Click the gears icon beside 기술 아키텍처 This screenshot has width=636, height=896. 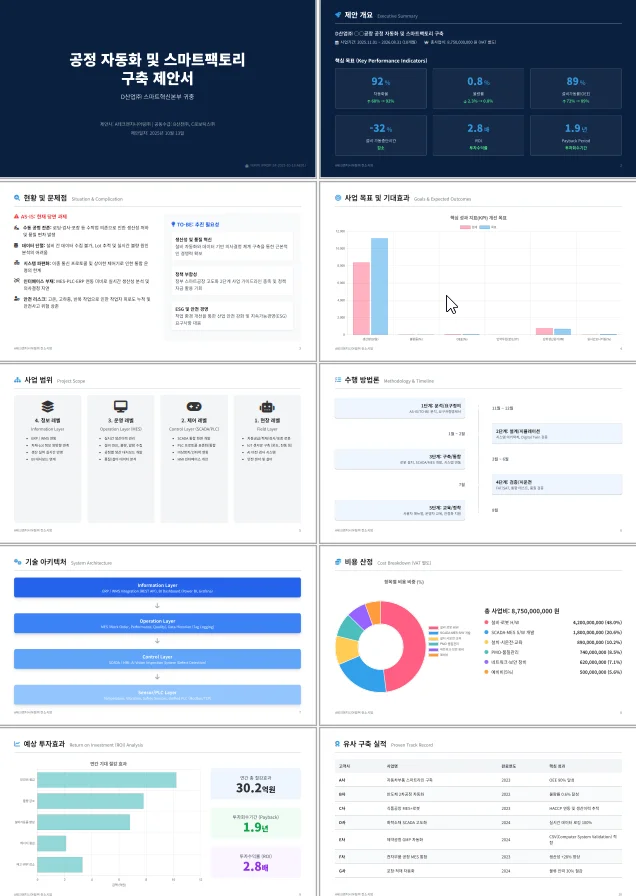click(x=18, y=562)
